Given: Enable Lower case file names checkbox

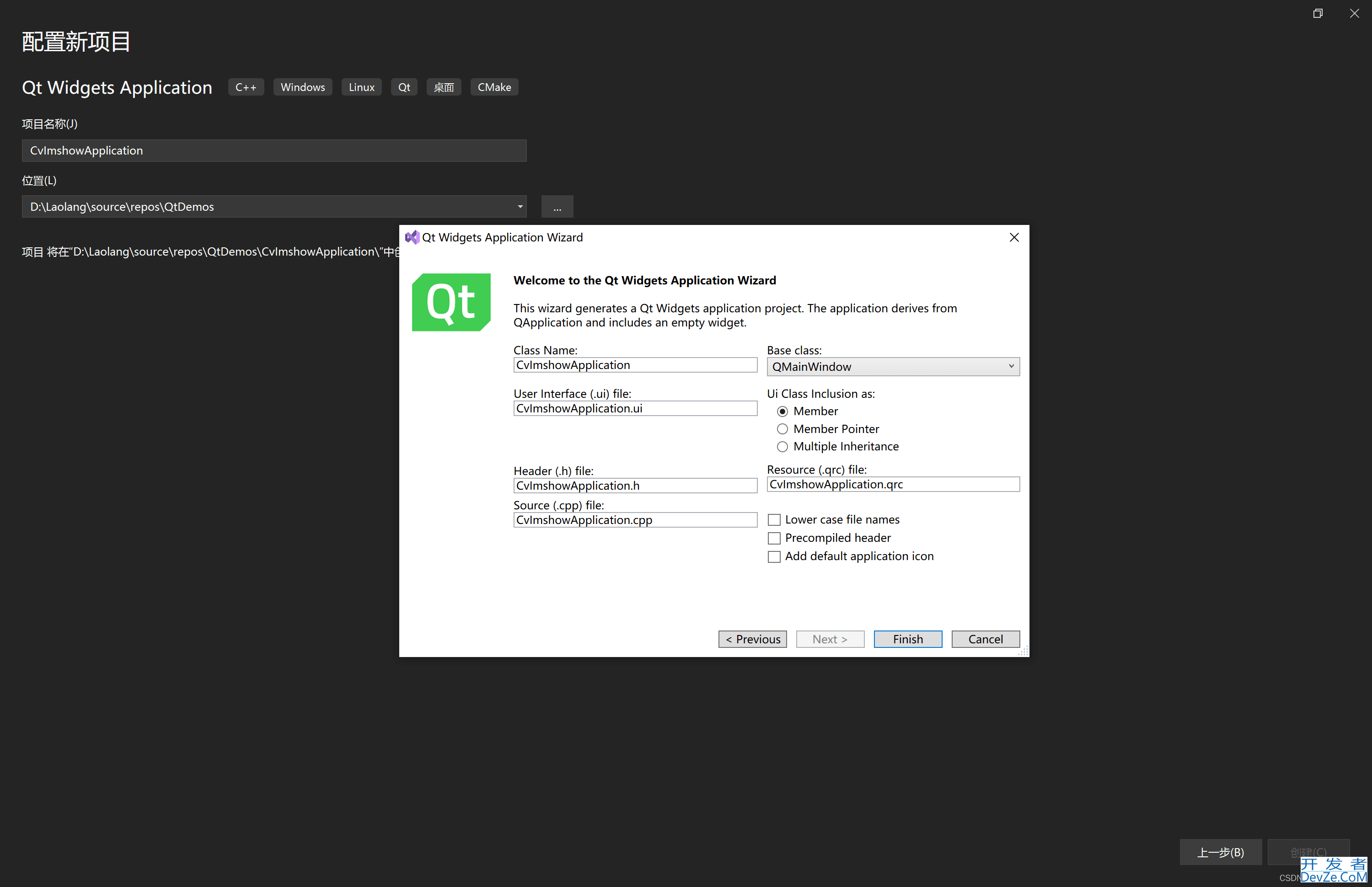Looking at the screenshot, I should tap(775, 520).
